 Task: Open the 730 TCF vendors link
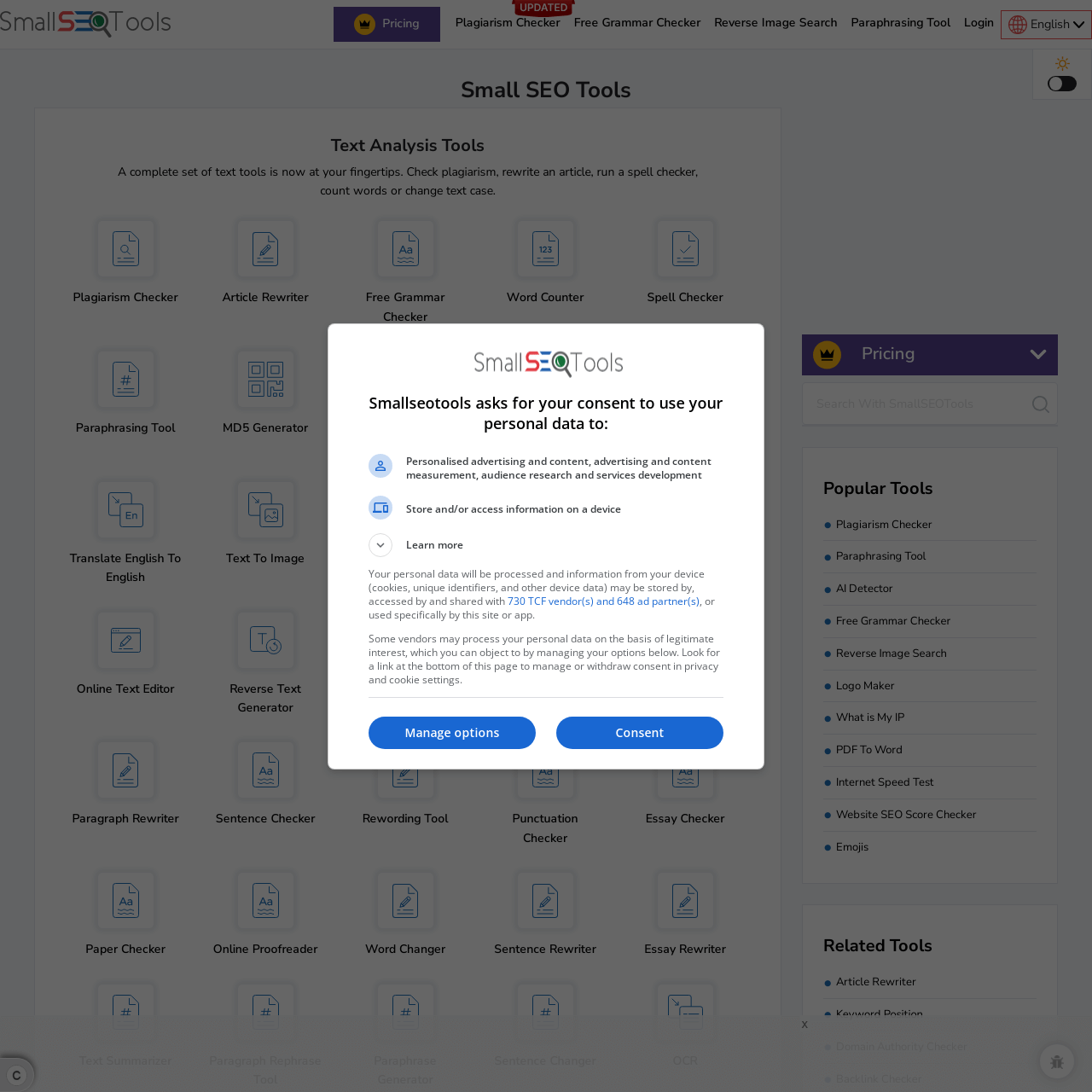pos(603,601)
